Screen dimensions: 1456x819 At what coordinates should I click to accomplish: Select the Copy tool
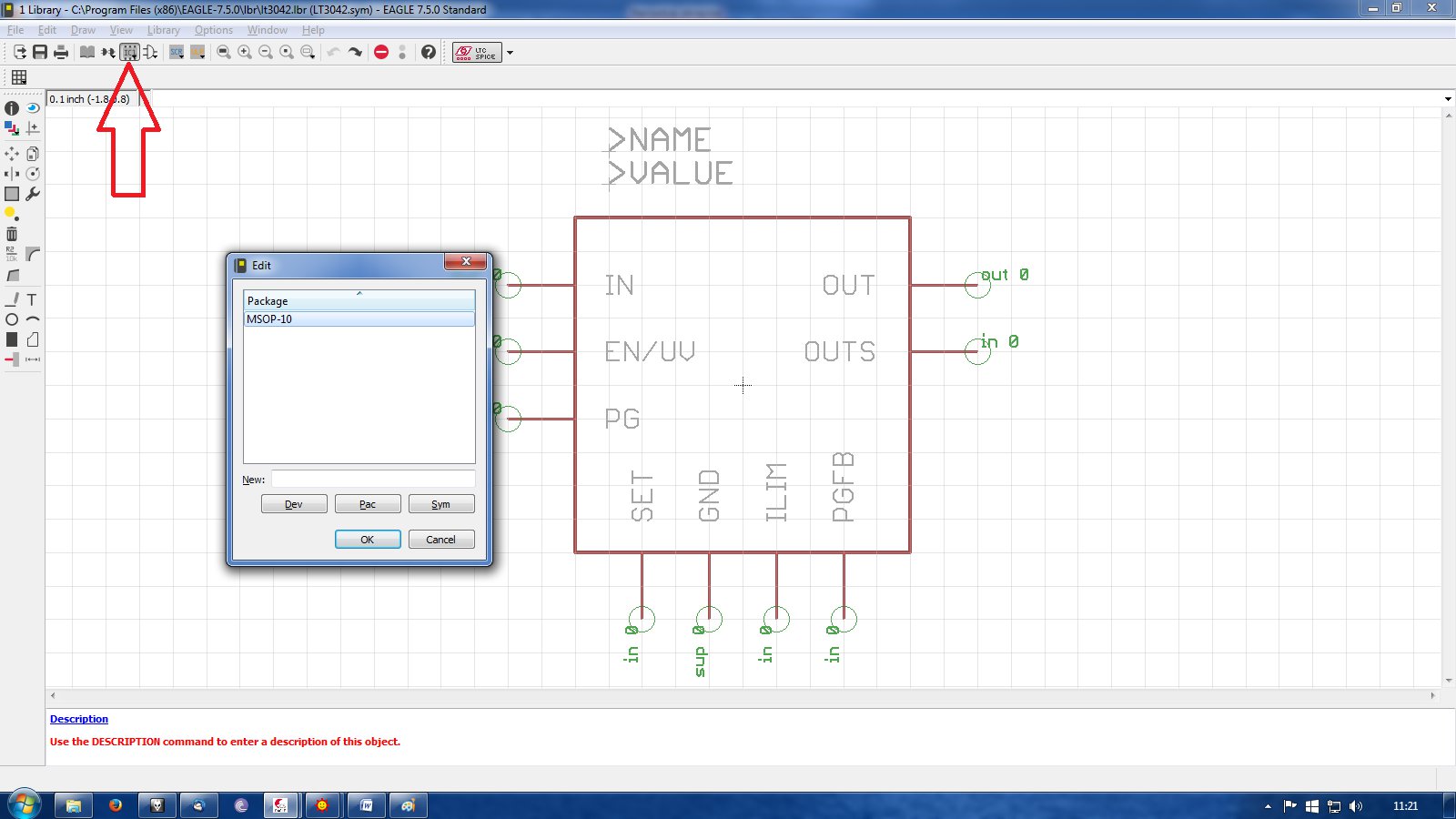point(33,154)
